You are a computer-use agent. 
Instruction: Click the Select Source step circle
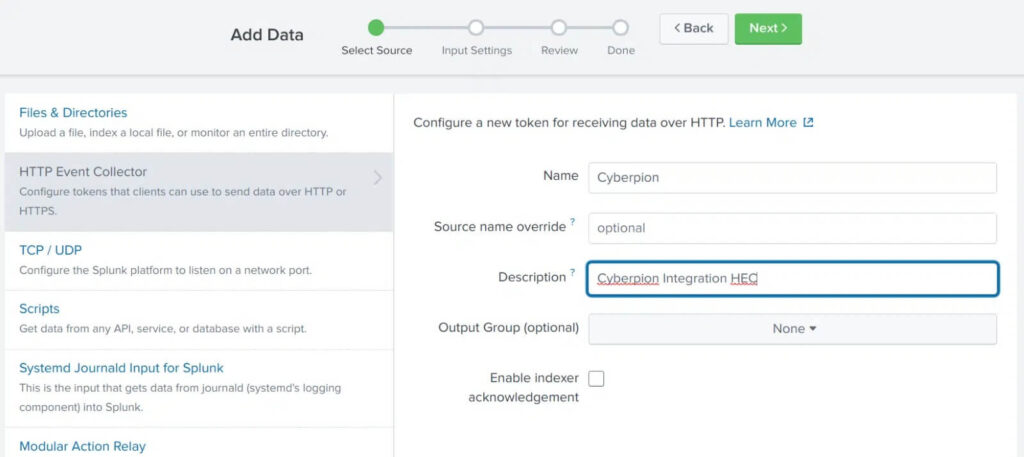pyautogui.click(x=376, y=27)
